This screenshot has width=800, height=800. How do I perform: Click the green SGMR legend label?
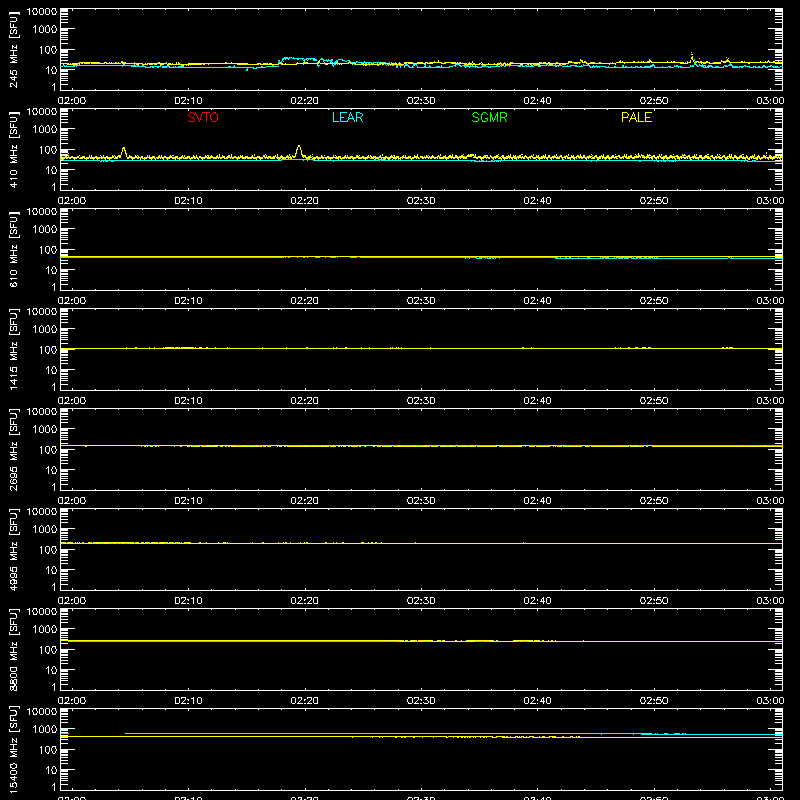[x=489, y=117]
